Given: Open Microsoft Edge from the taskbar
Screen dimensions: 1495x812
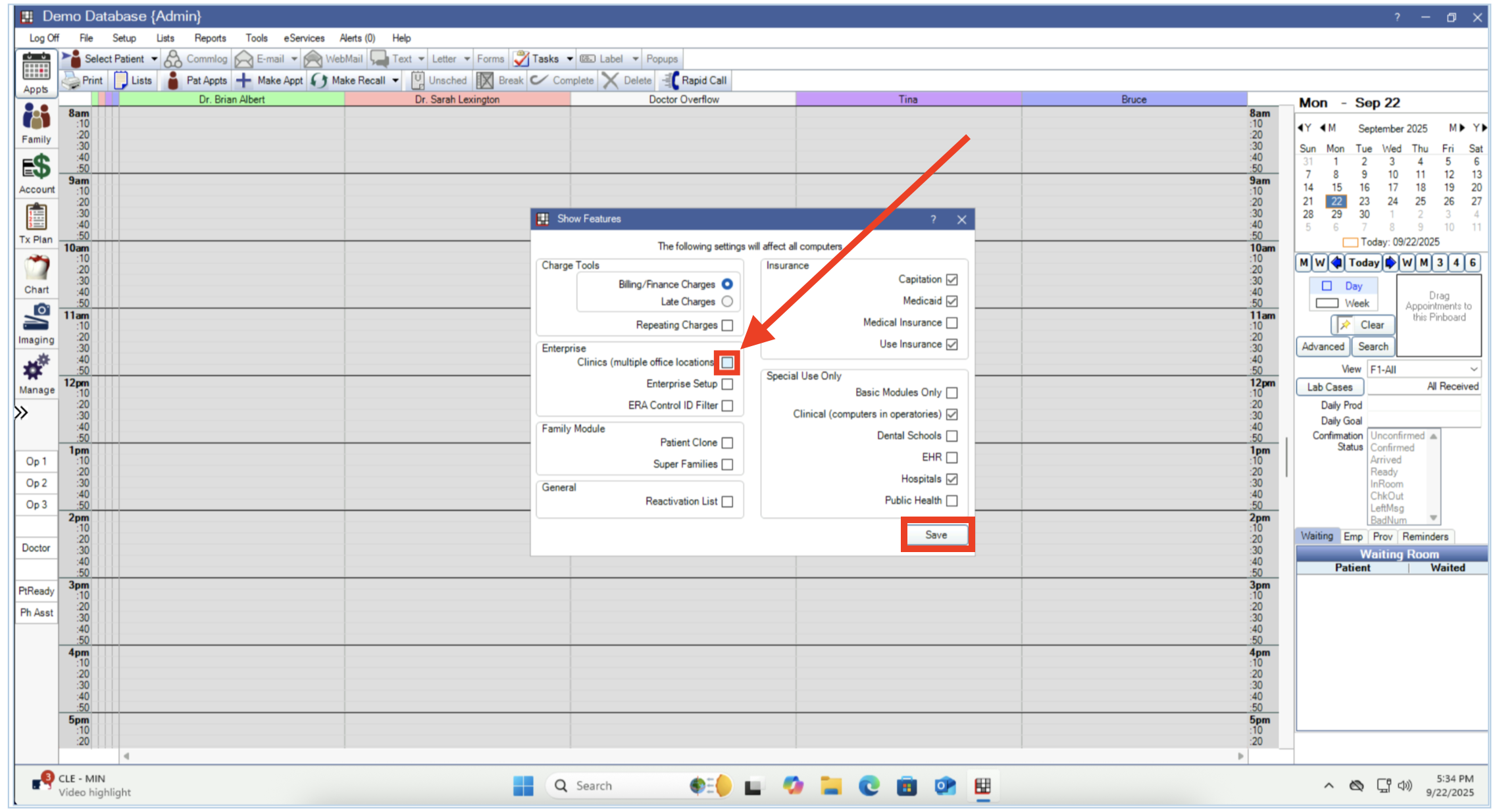Looking at the screenshot, I should tap(869, 785).
